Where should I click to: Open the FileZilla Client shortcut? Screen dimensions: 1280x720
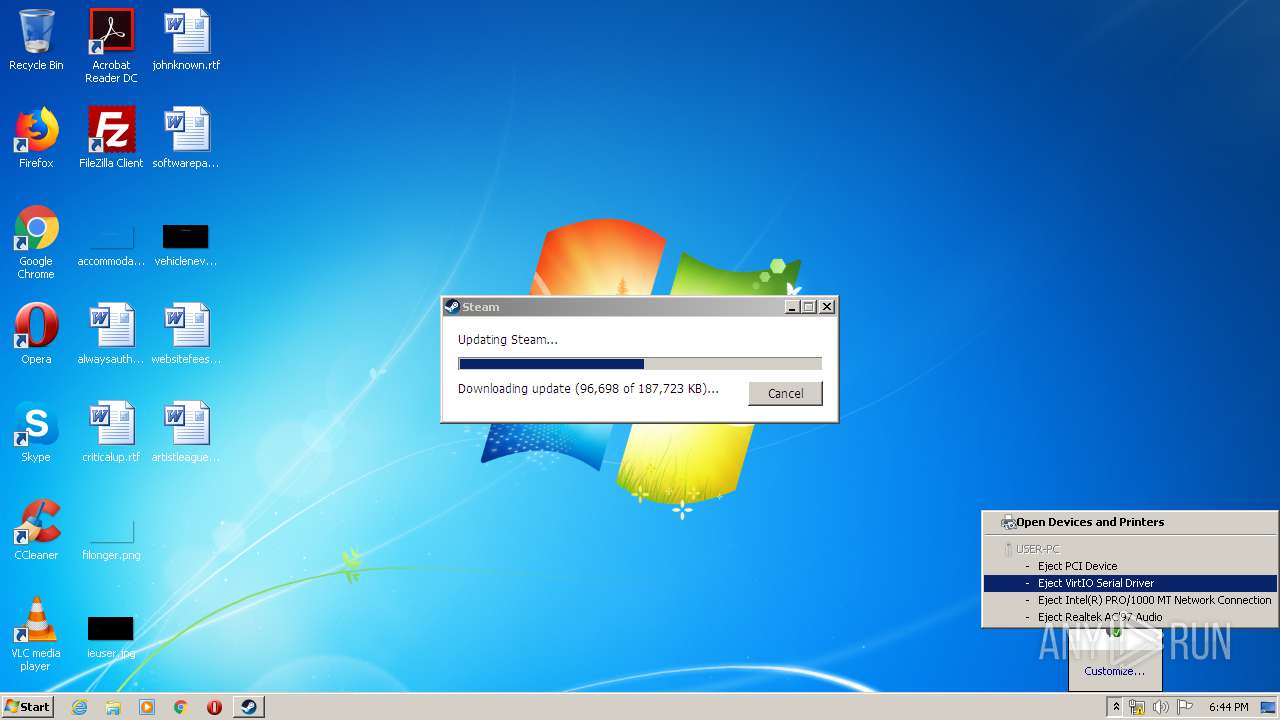pyautogui.click(x=111, y=138)
